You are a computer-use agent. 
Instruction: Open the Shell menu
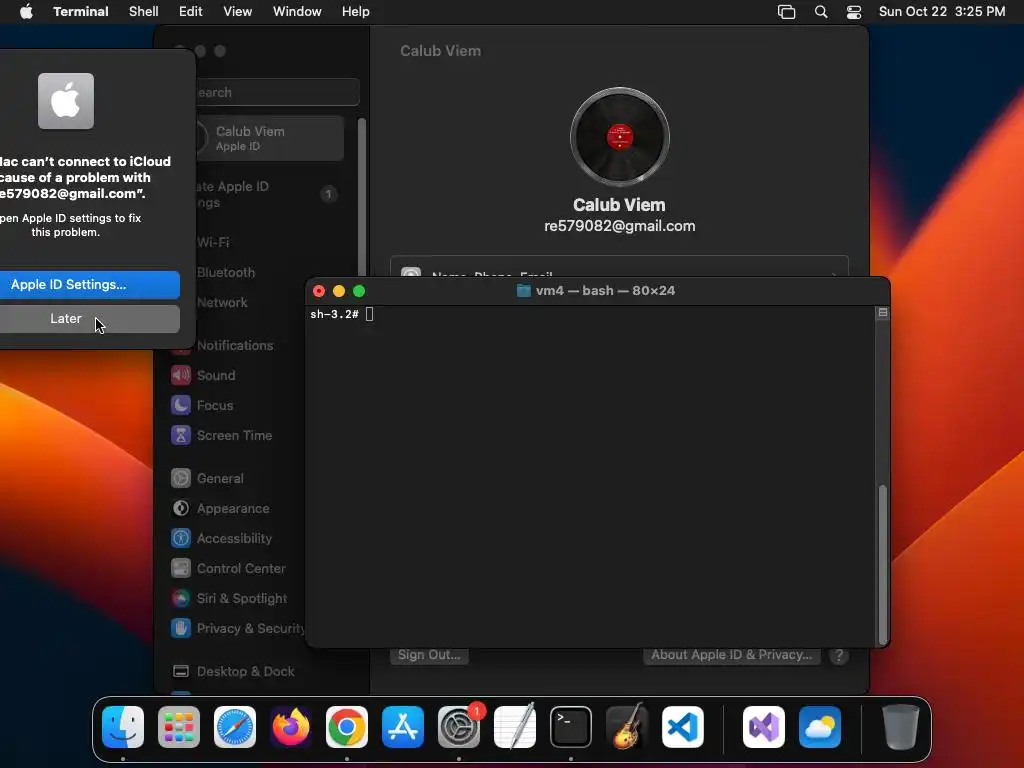(x=144, y=12)
